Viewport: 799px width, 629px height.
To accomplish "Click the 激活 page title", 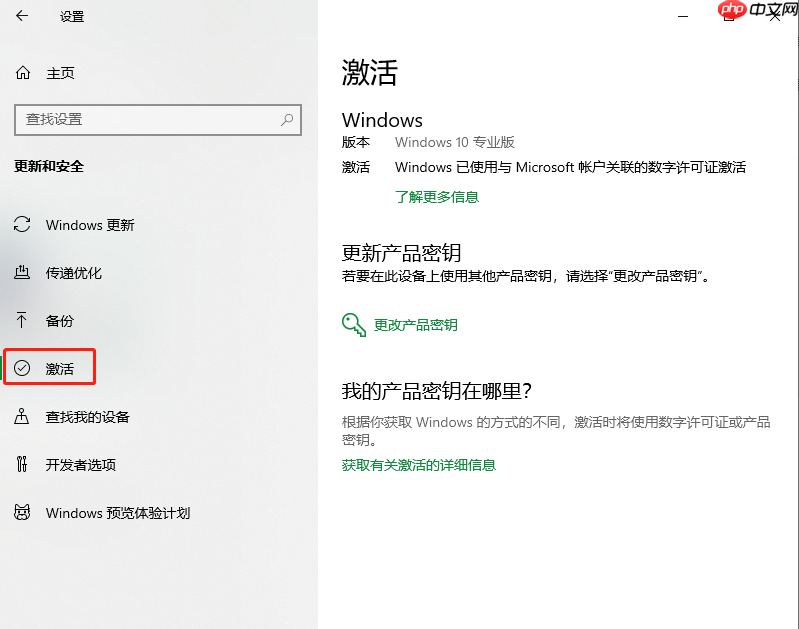I will pos(369,72).
